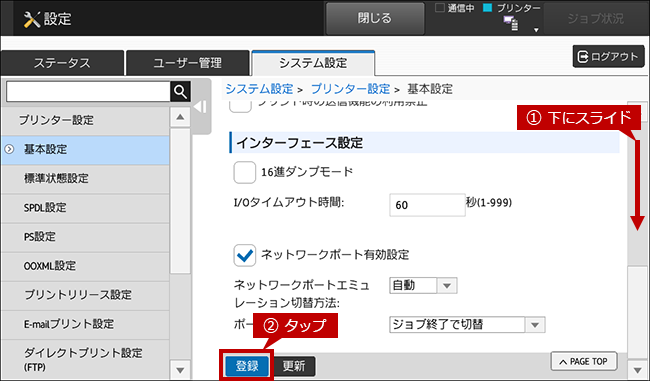The width and height of the screenshot is (650, 381).
Task: Uncheck ネットワークポート有効設定 checkbox
Action: 245,255
